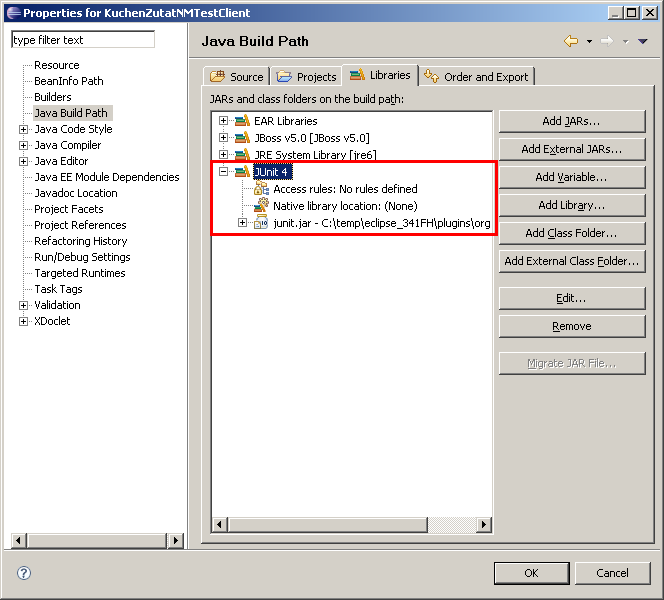The image size is (664, 600).
Task: Click Add External Class Folder... button
Action: coord(572,261)
